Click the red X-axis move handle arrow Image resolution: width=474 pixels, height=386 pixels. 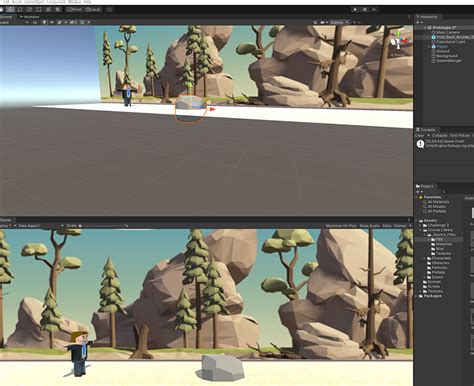tap(212, 109)
